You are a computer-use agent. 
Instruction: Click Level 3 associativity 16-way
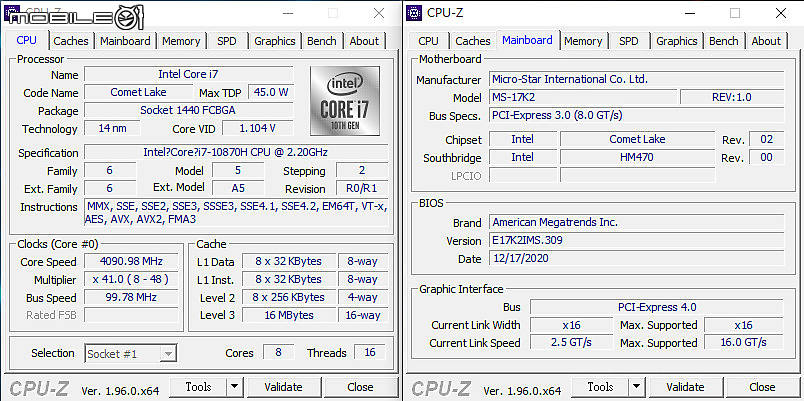(x=363, y=315)
